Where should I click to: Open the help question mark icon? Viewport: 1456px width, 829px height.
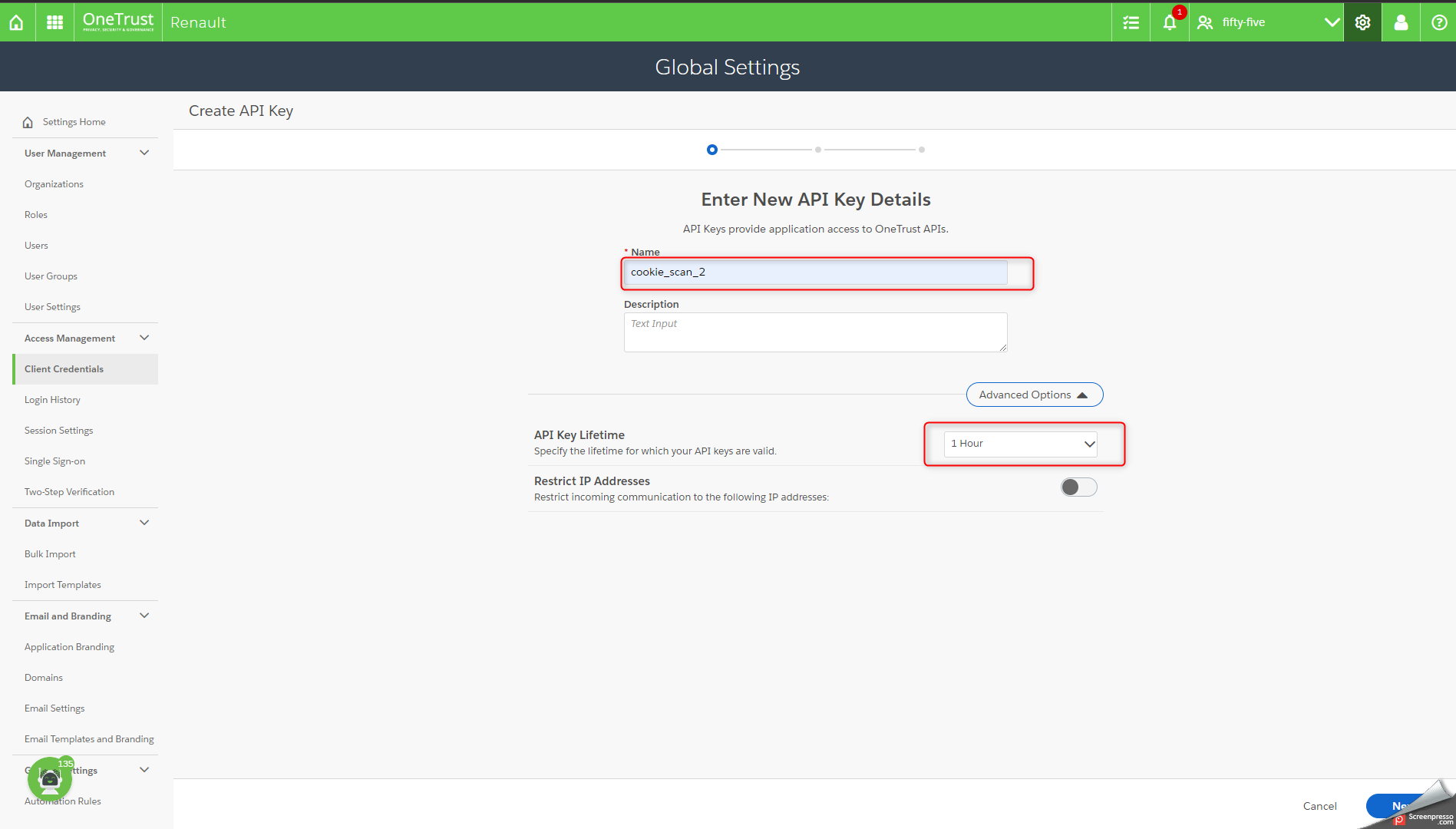pos(1439,22)
